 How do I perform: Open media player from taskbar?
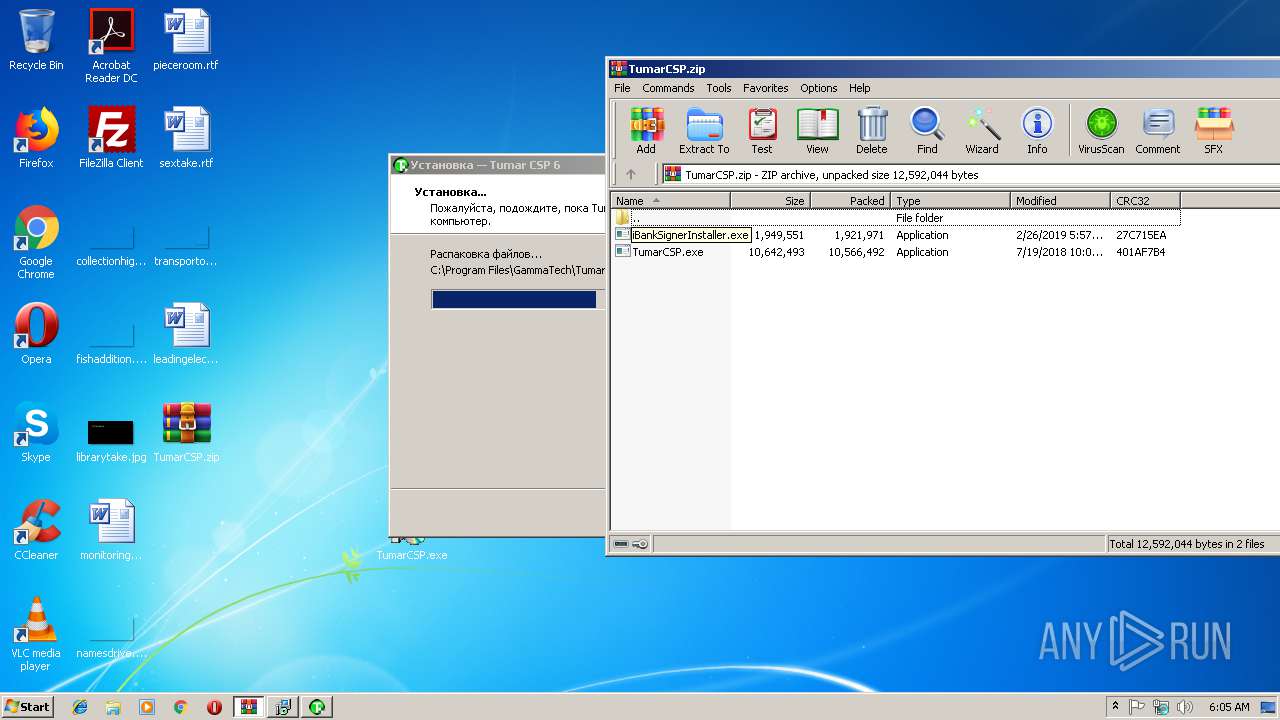pyautogui.click(x=147, y=707)
